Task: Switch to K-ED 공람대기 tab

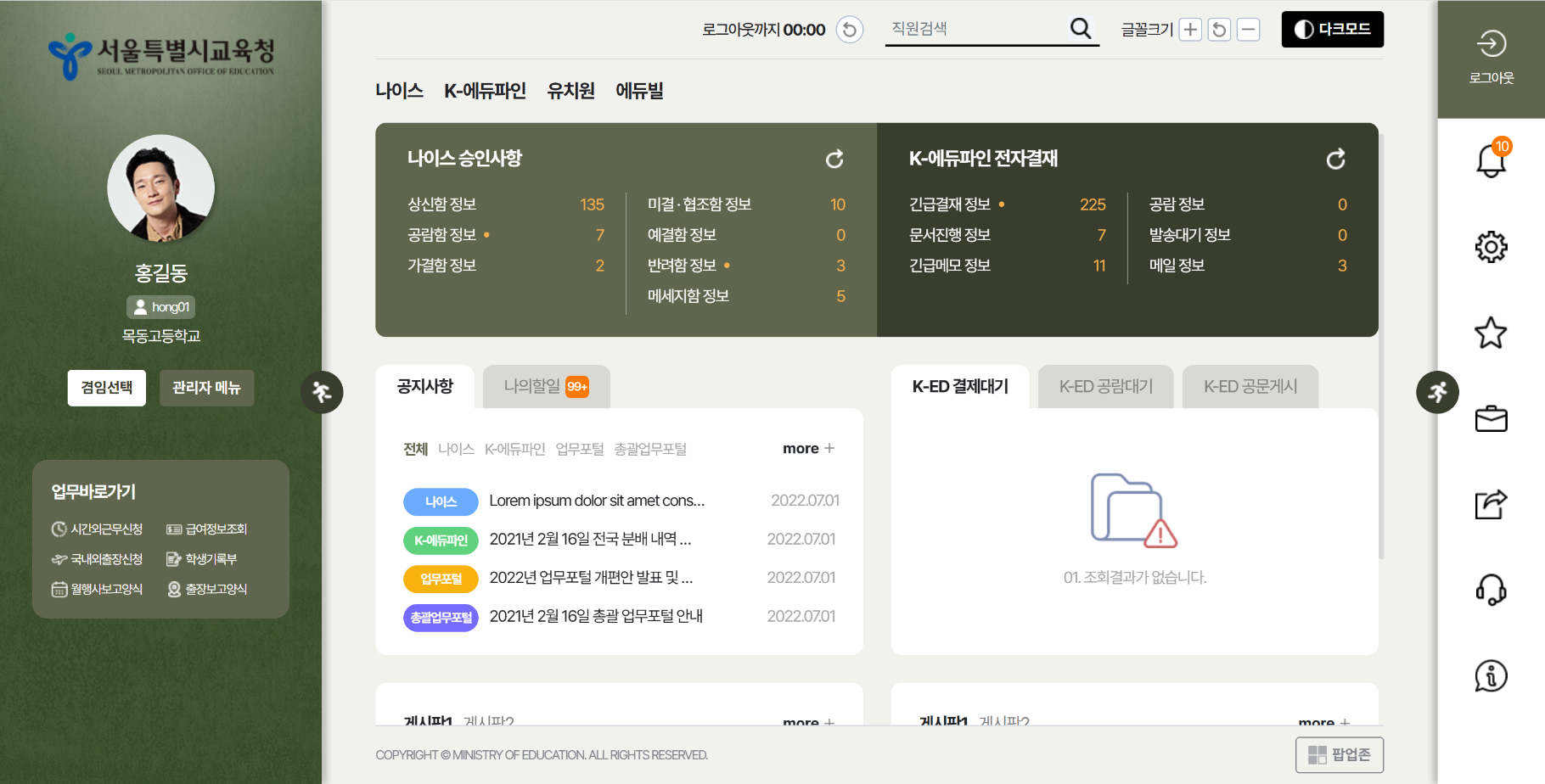Action: click(x=1106, y=387)
